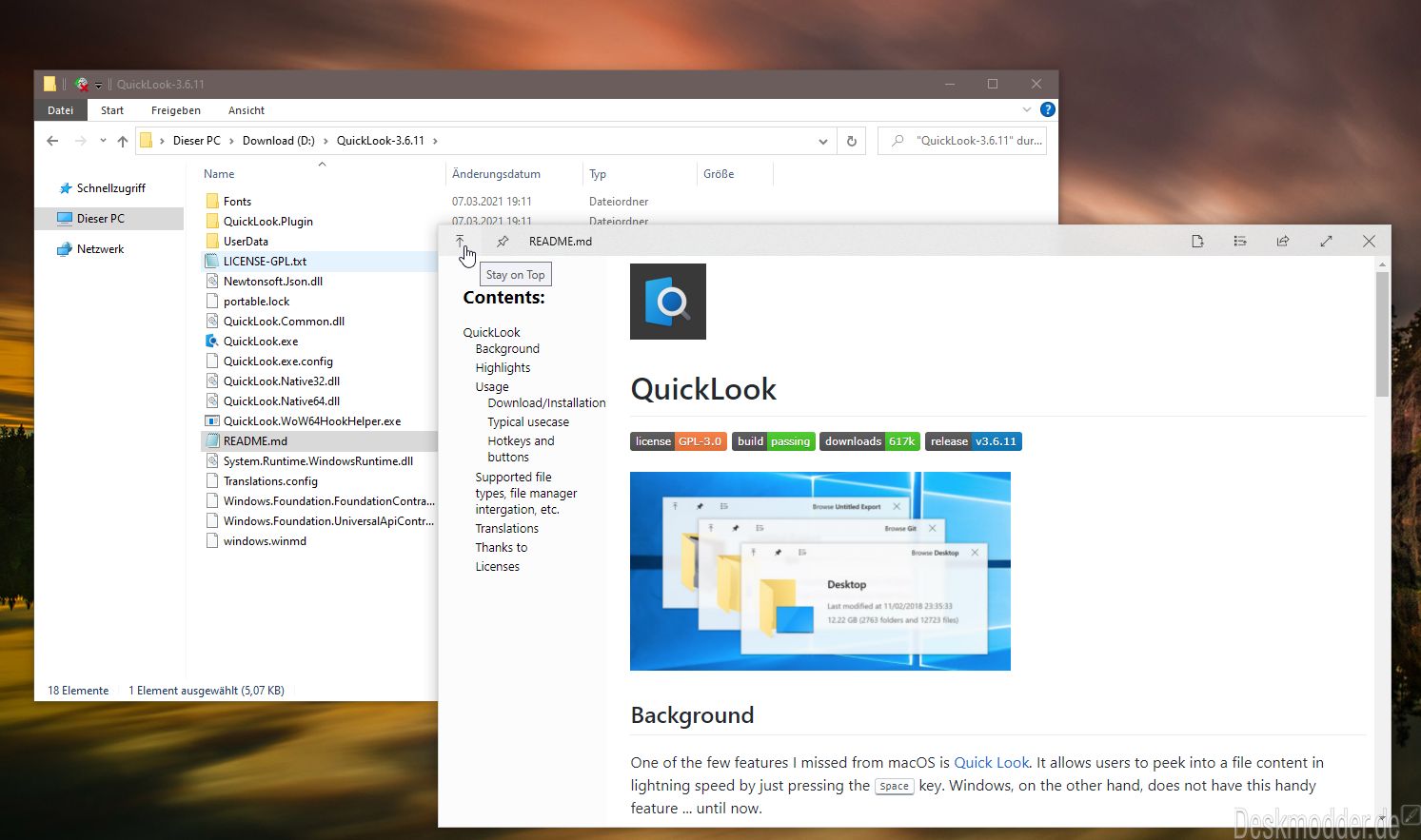Click the downloads 617k badge
Screen dimensions: 1421x840
coord(870,441)
